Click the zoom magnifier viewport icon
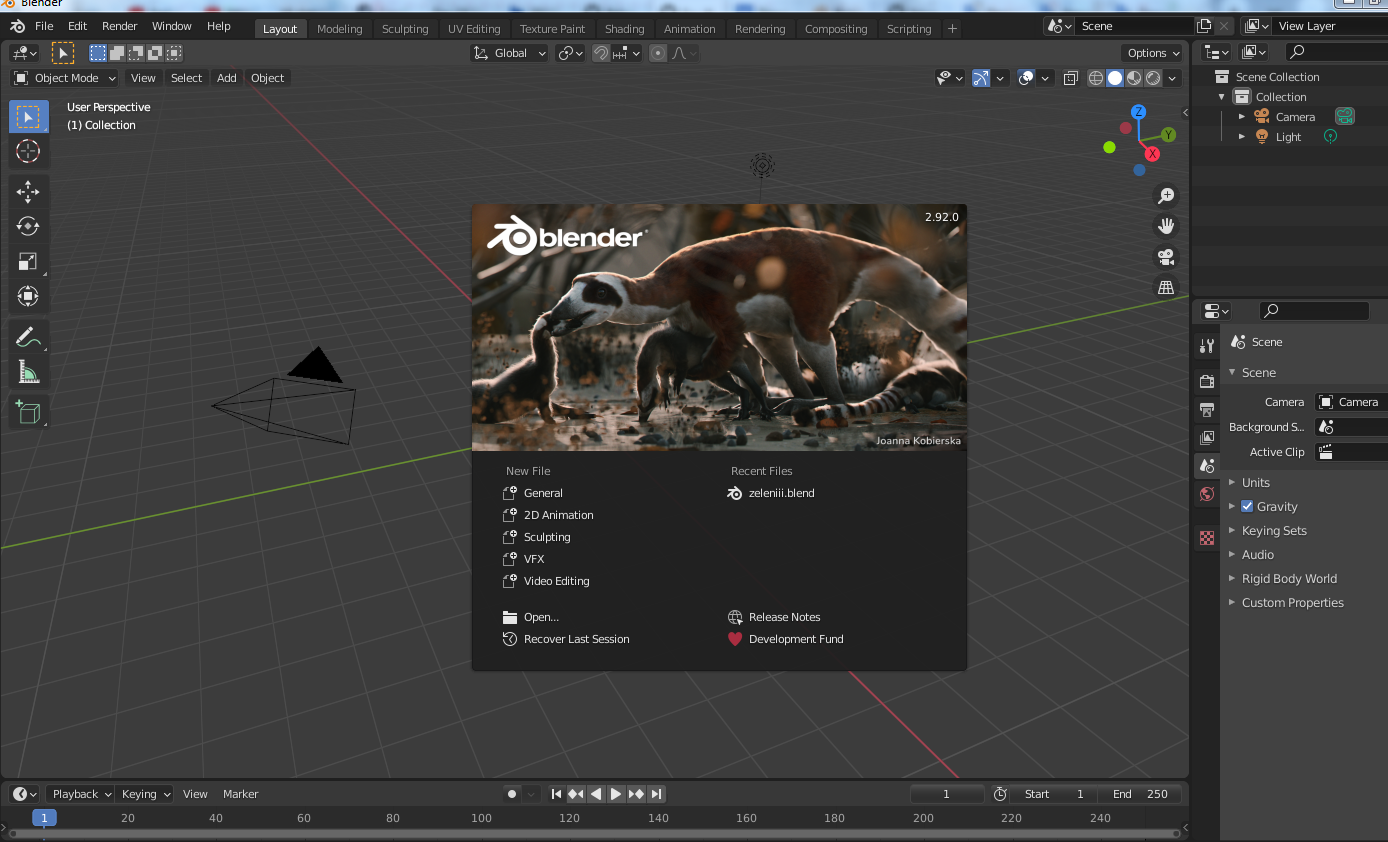 [x=1166, y=196]
